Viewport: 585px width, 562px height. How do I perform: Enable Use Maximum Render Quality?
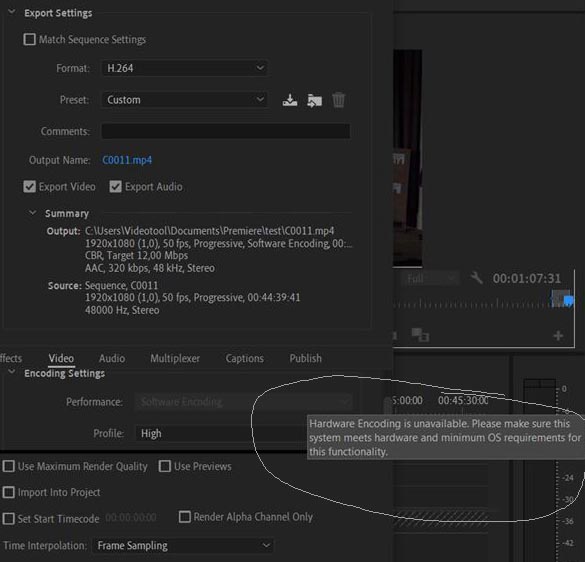pos(8,466)
